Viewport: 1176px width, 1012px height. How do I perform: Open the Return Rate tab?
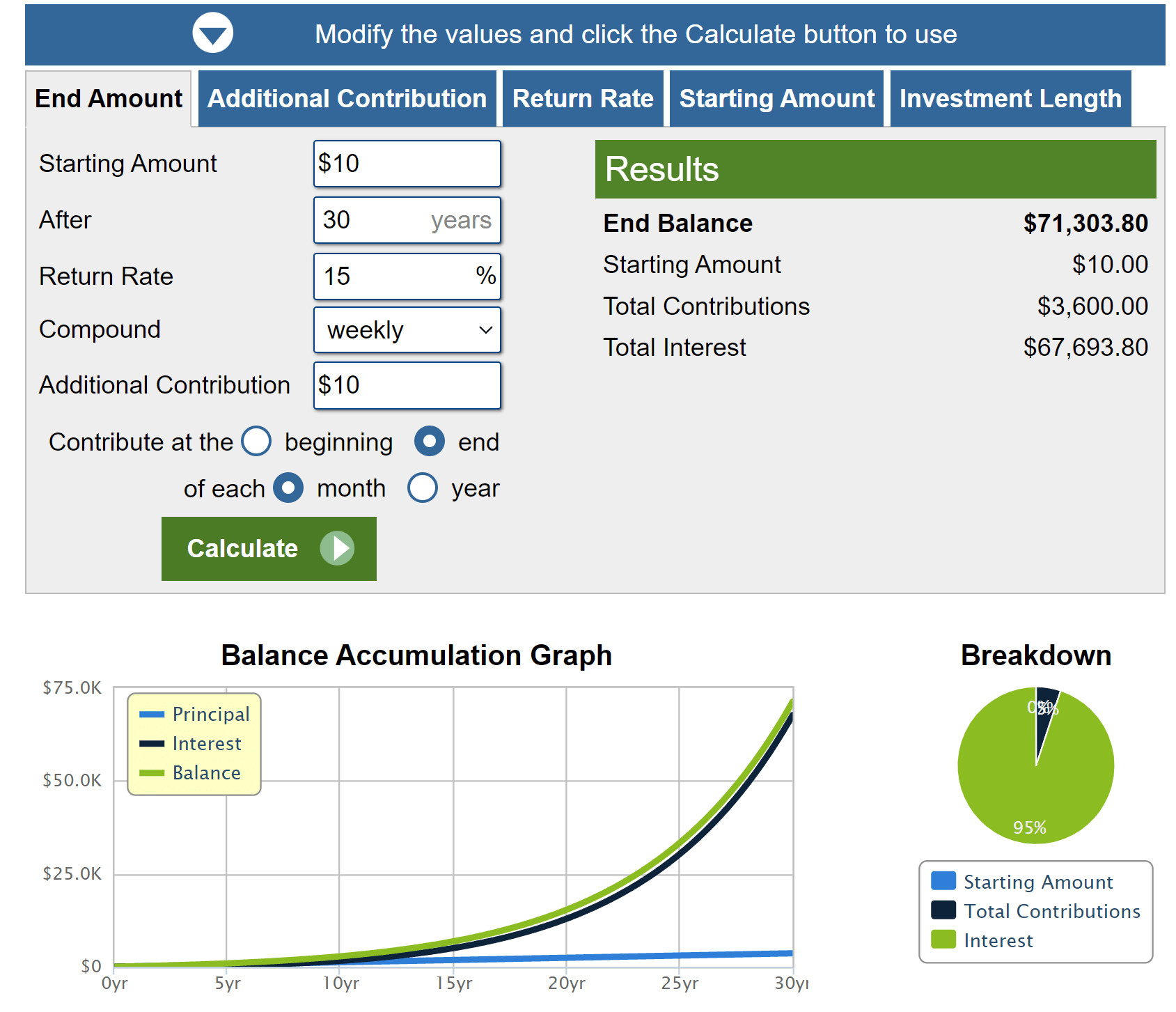pyautogui.click(x=583, y=99)
